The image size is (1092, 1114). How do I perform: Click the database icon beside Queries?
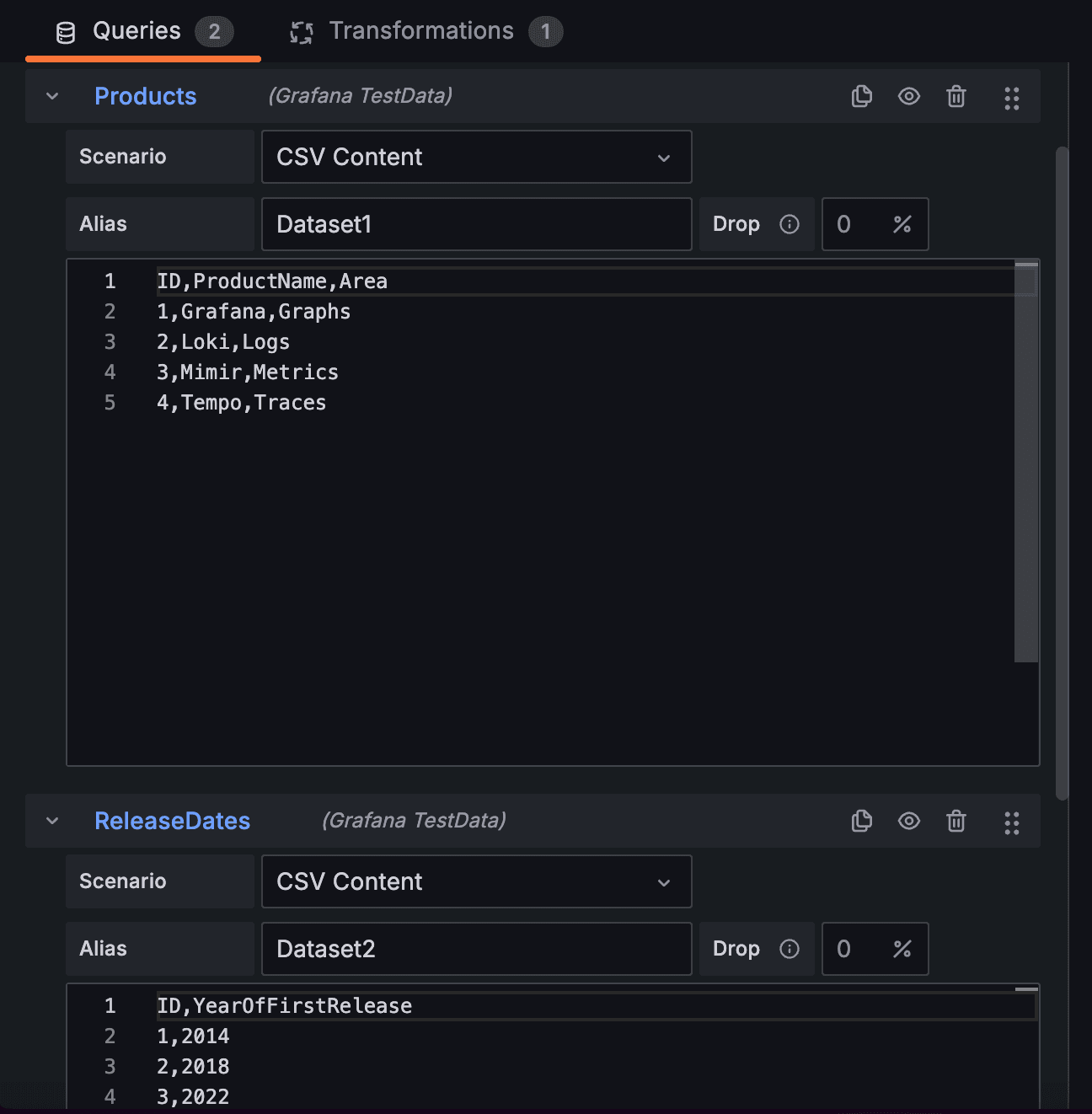65,33
